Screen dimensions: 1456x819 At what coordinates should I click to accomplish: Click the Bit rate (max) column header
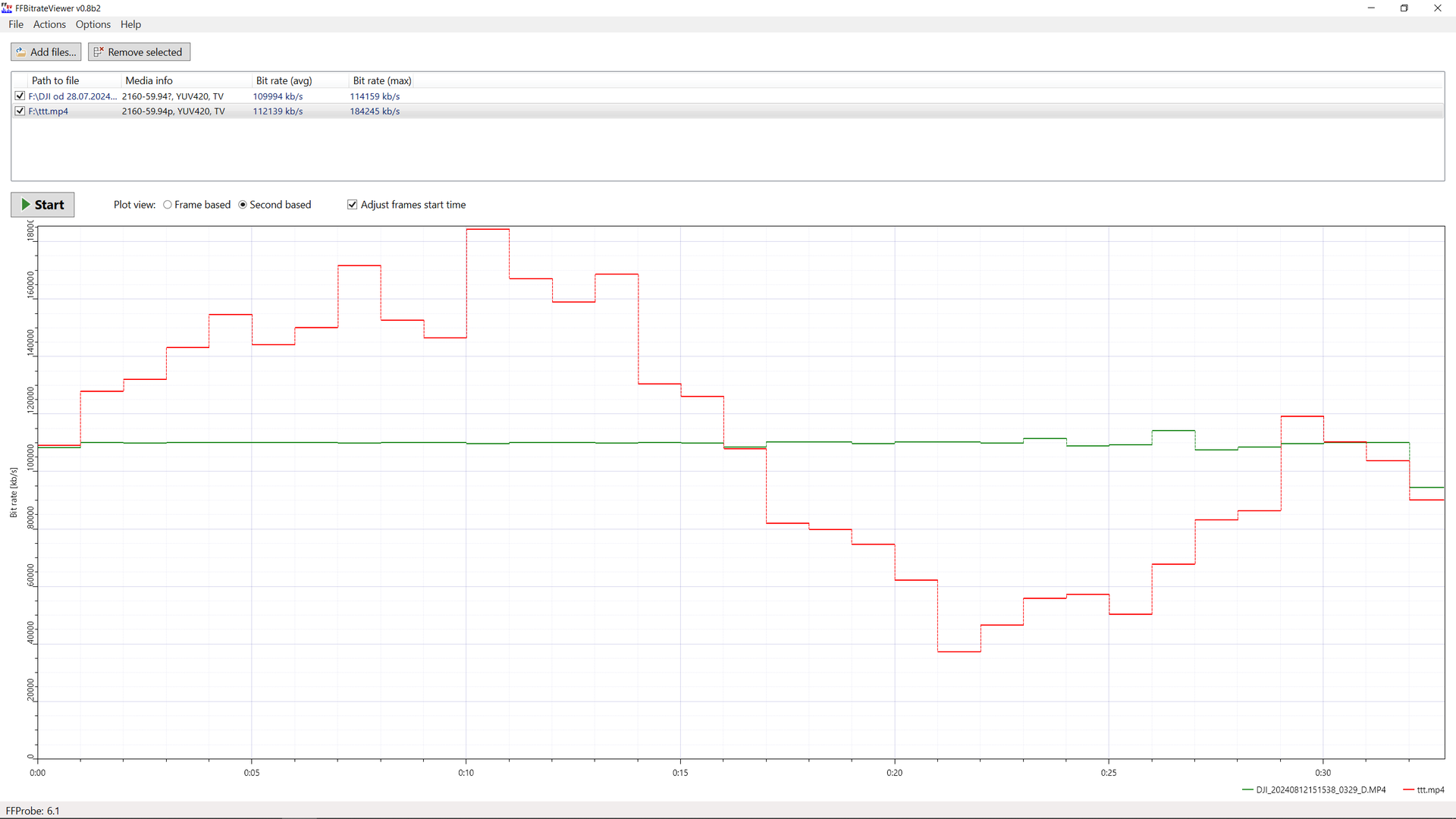coord(382,80)
